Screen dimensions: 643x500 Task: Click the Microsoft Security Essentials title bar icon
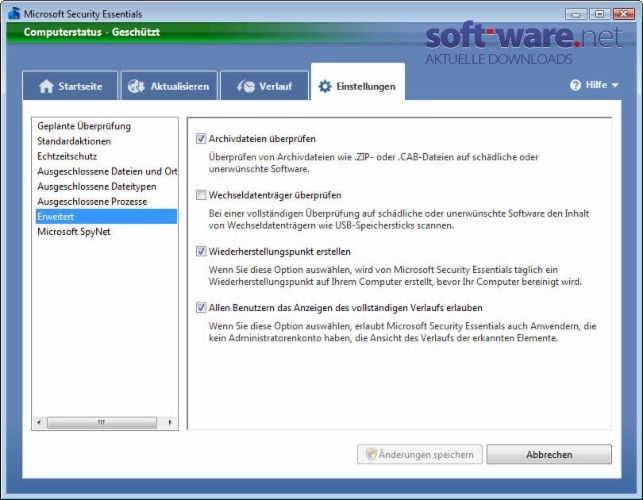pos(14,13)
